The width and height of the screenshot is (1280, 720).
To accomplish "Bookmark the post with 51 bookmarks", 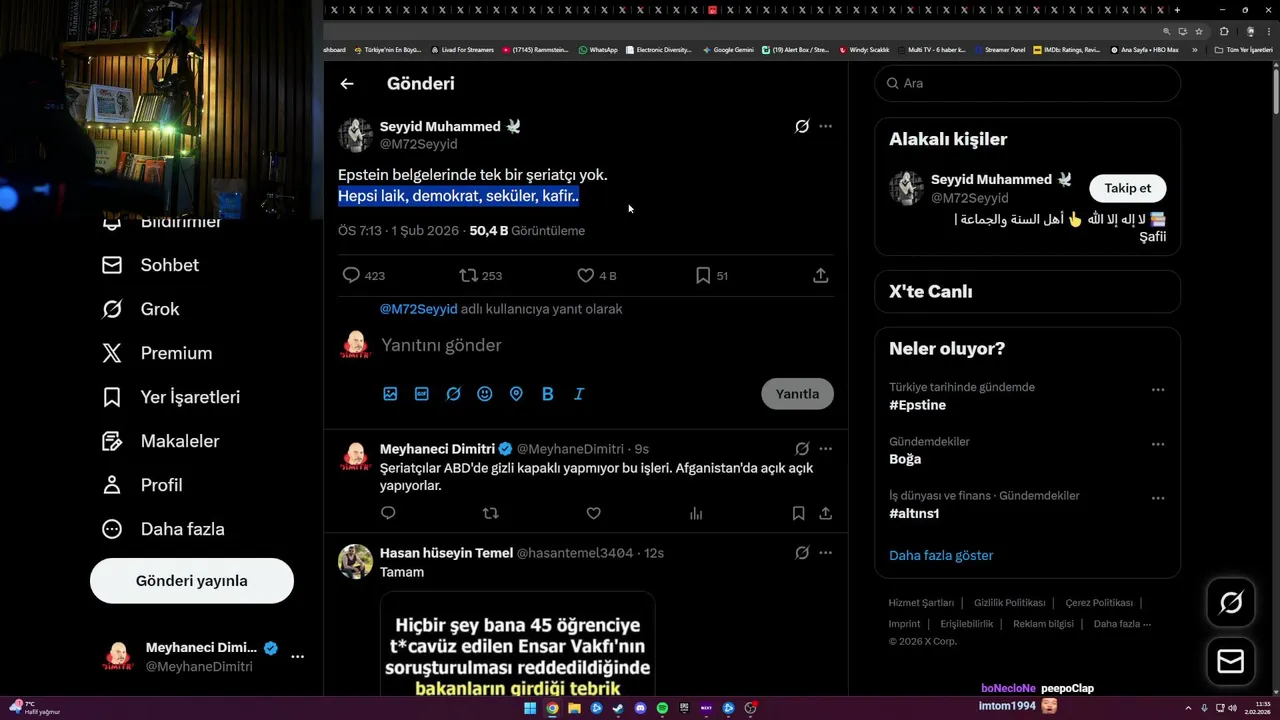I will (703, 275).
